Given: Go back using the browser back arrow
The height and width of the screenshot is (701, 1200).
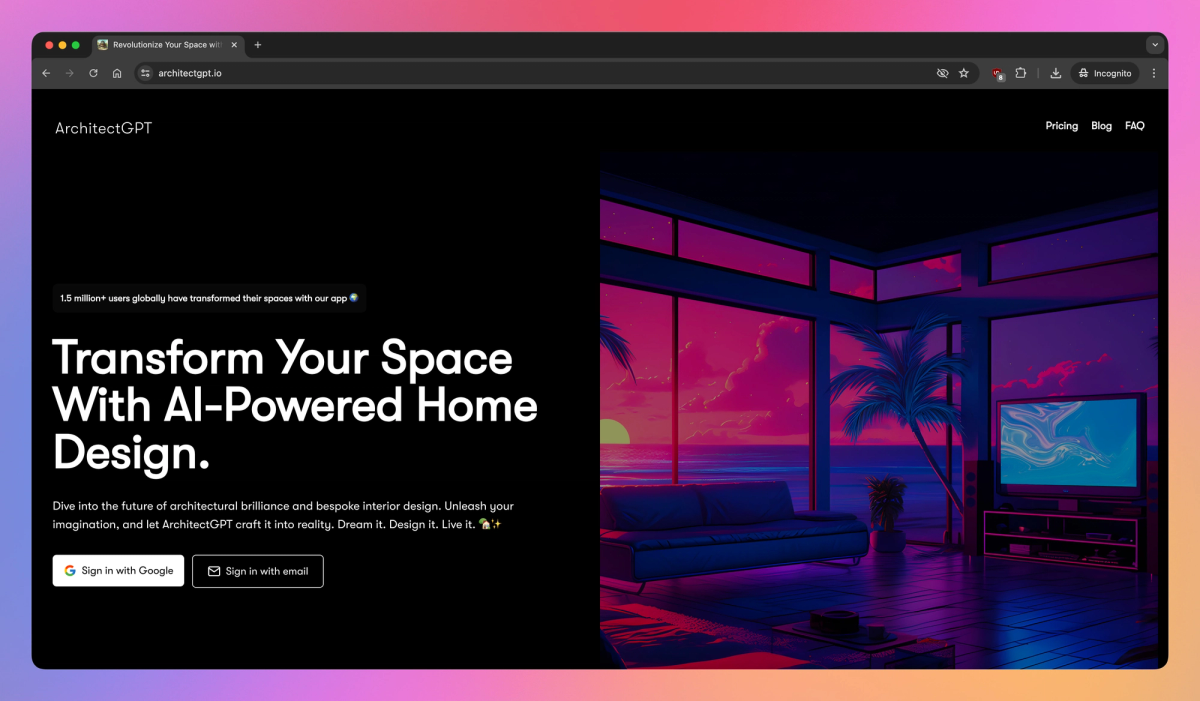Looking at the screenshot, I should 46,73.
